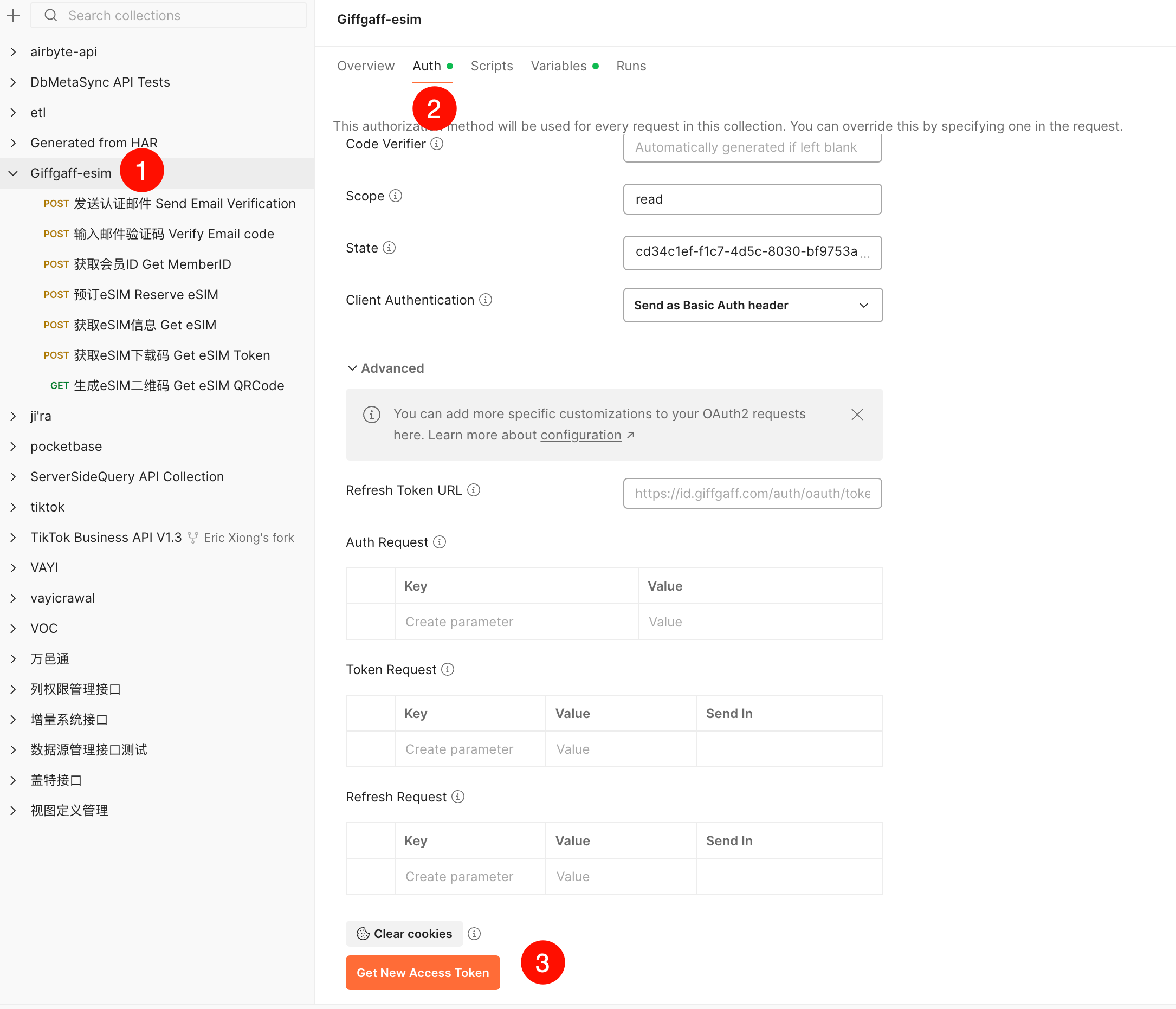The height and width of the screenshot is (1009, 1176).
Task: Dismiss the OAuth2 customization info banner
Action: coord(857,415)
